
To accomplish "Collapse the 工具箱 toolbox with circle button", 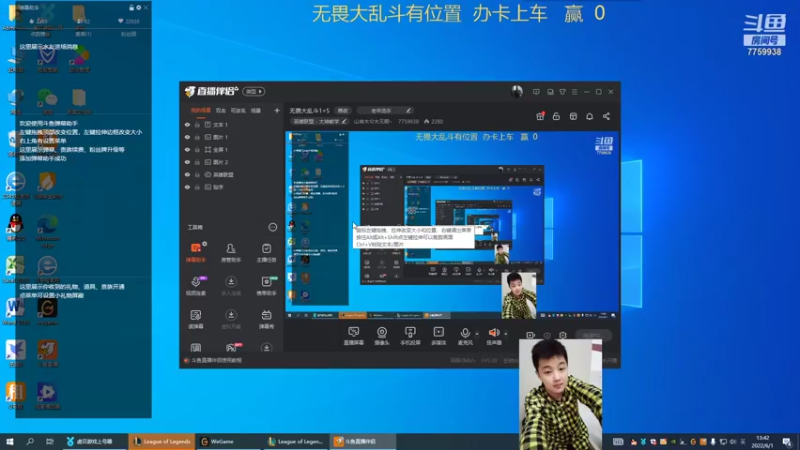I will [272, 227].
